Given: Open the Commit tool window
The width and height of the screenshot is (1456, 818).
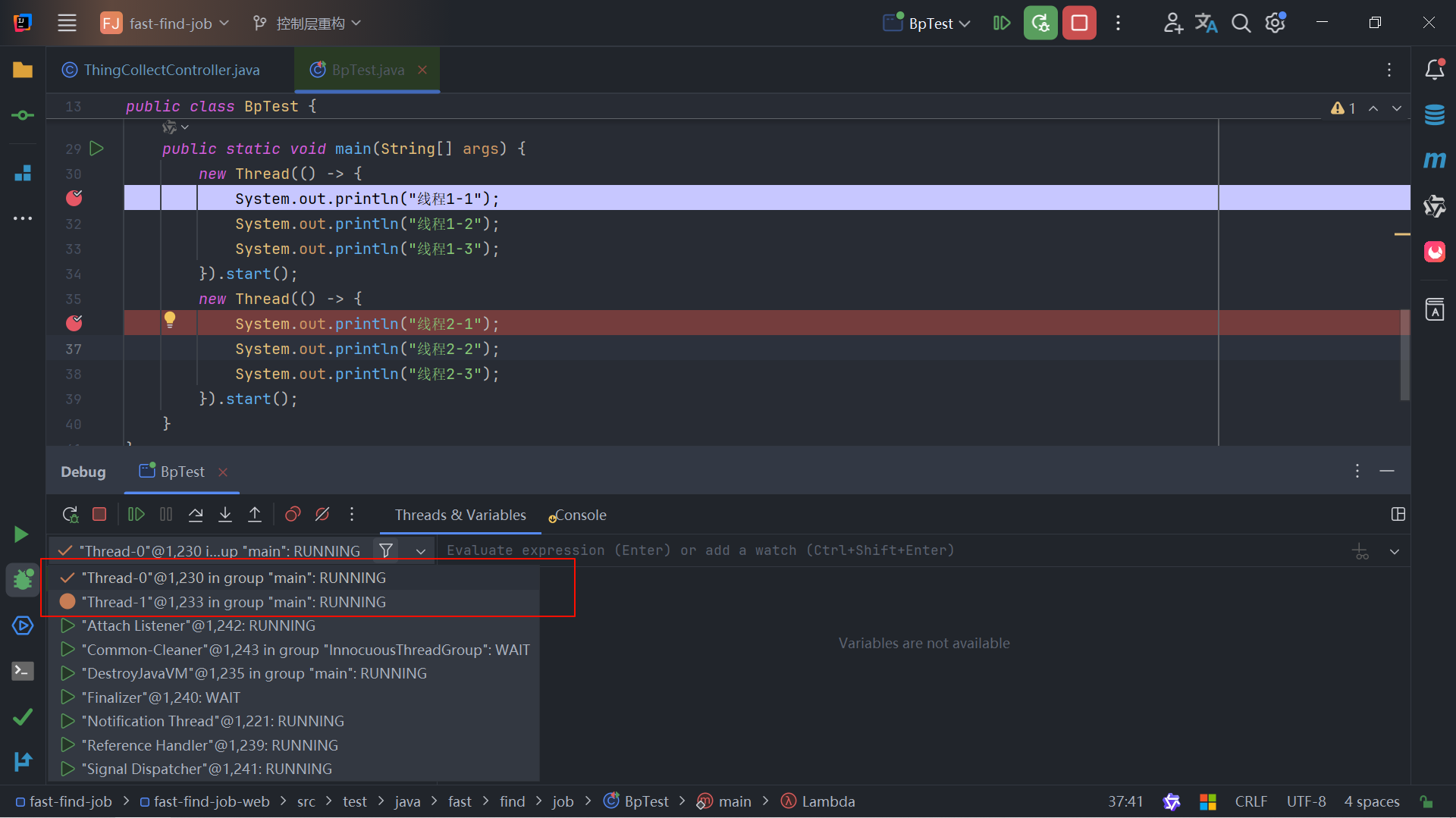Looking at the screenshot, I should pos(23,115).
